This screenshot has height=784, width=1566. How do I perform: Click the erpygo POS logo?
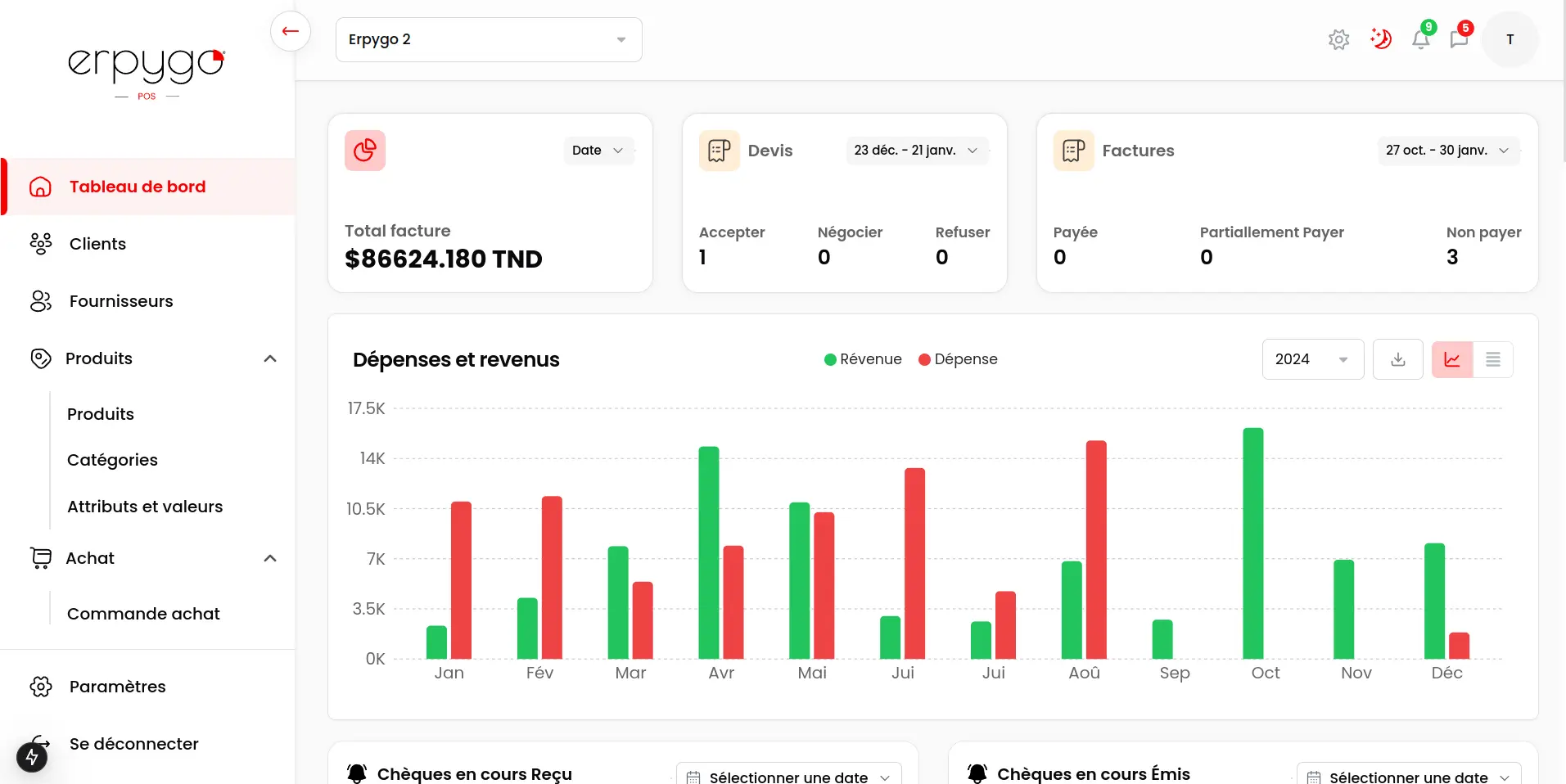tap(147, 70)
